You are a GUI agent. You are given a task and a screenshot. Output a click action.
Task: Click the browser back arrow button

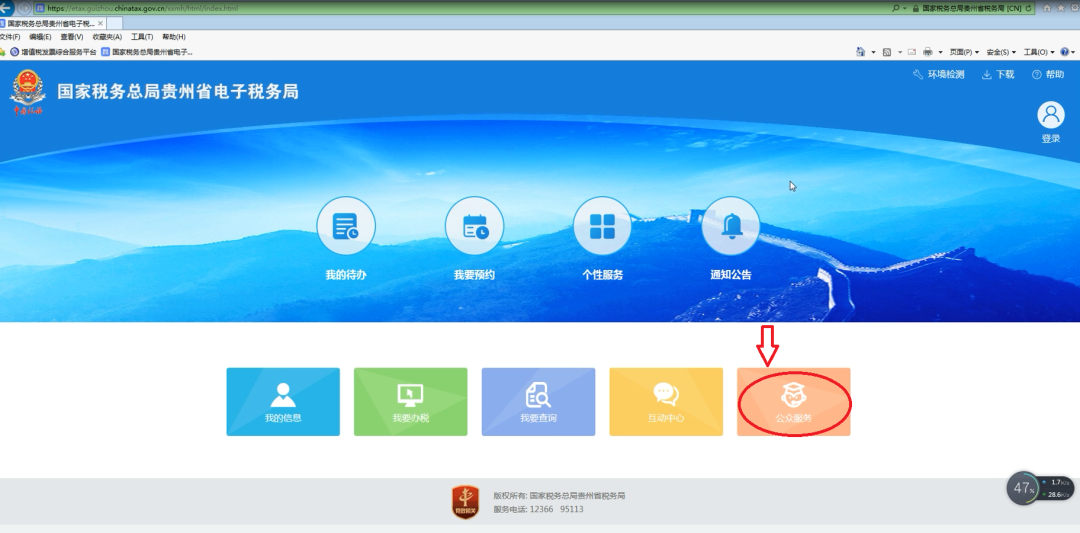point(6,8)
